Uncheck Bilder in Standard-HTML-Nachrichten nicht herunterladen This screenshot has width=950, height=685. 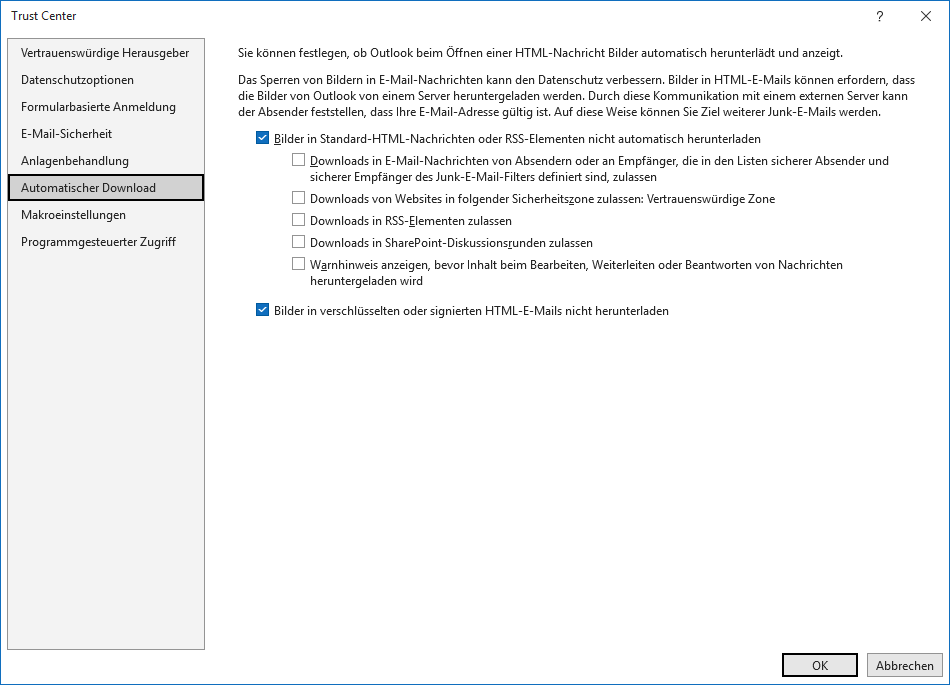pyautogui.click(x=262, y=138)
